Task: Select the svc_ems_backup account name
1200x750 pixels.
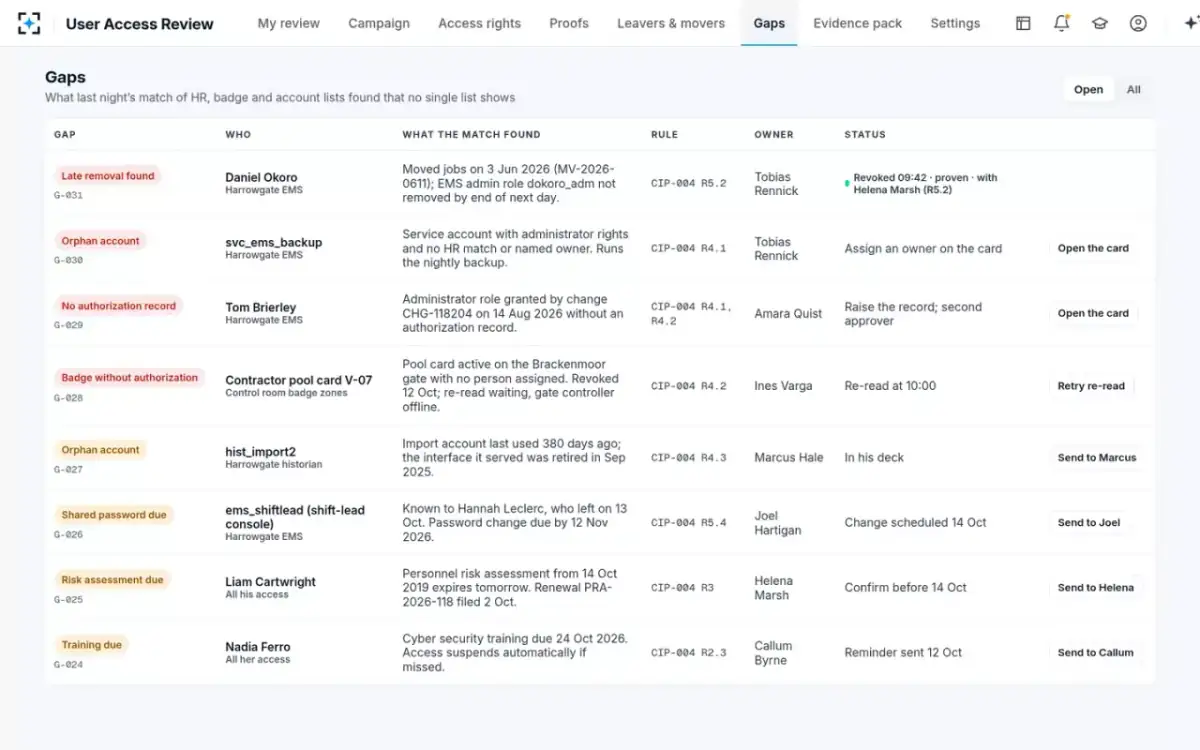Action: [x=273, y=242]
